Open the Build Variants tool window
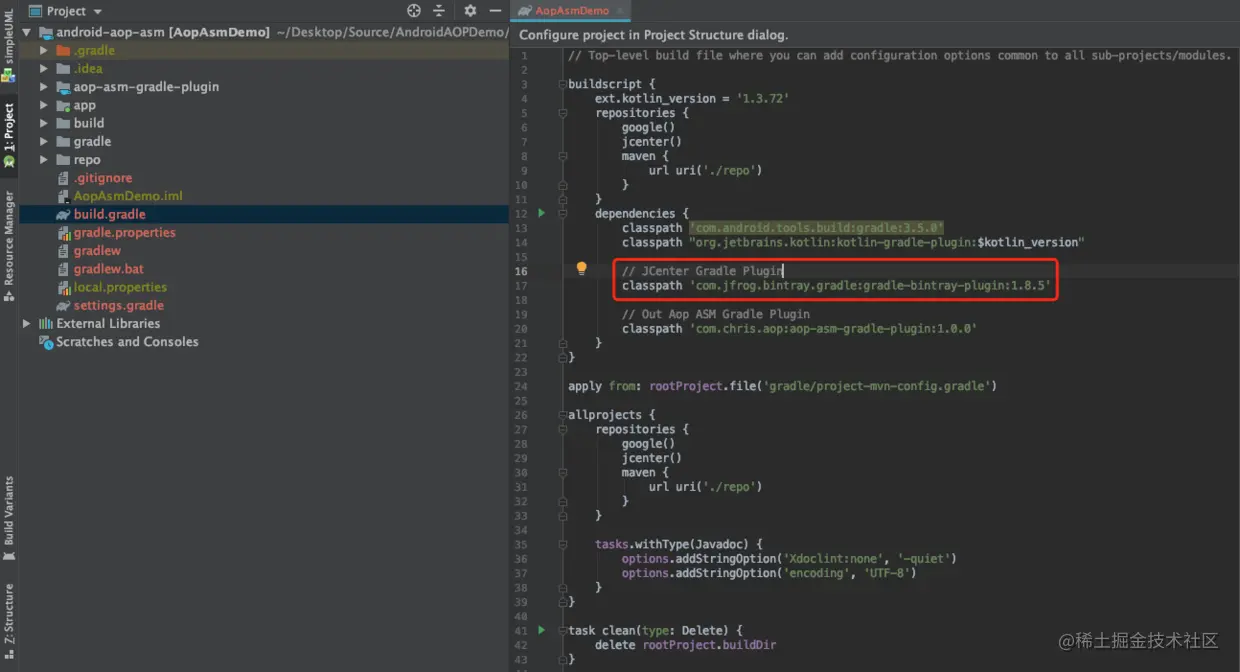 point(9,516)
